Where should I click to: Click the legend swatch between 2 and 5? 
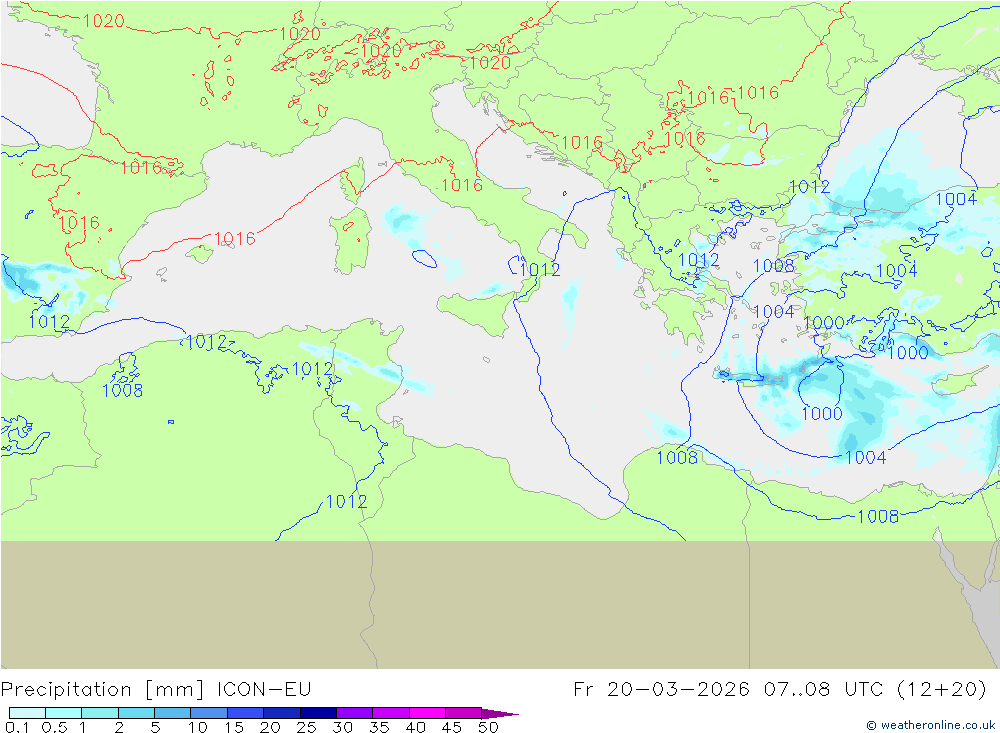pos(136,713)
